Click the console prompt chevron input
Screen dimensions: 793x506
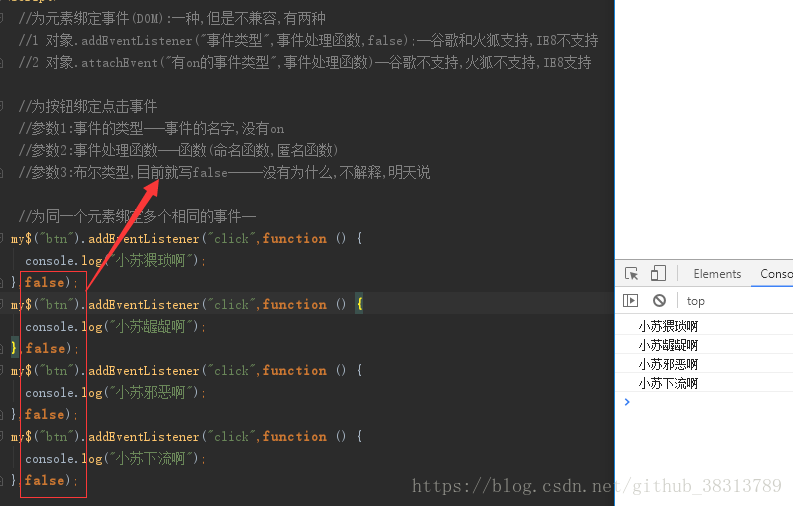[627, 402]
